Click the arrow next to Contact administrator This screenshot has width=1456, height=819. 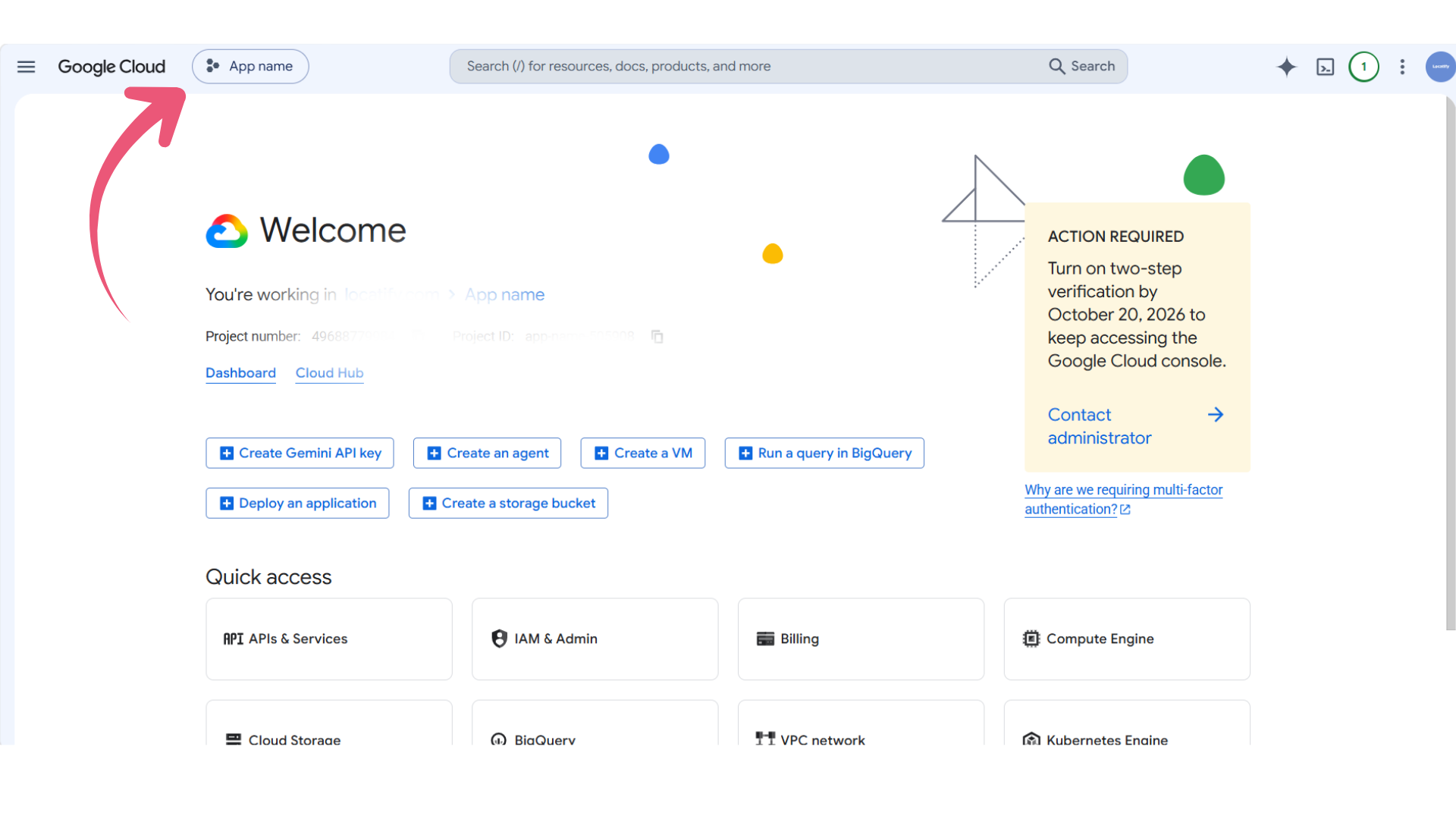coord(1215,414)
